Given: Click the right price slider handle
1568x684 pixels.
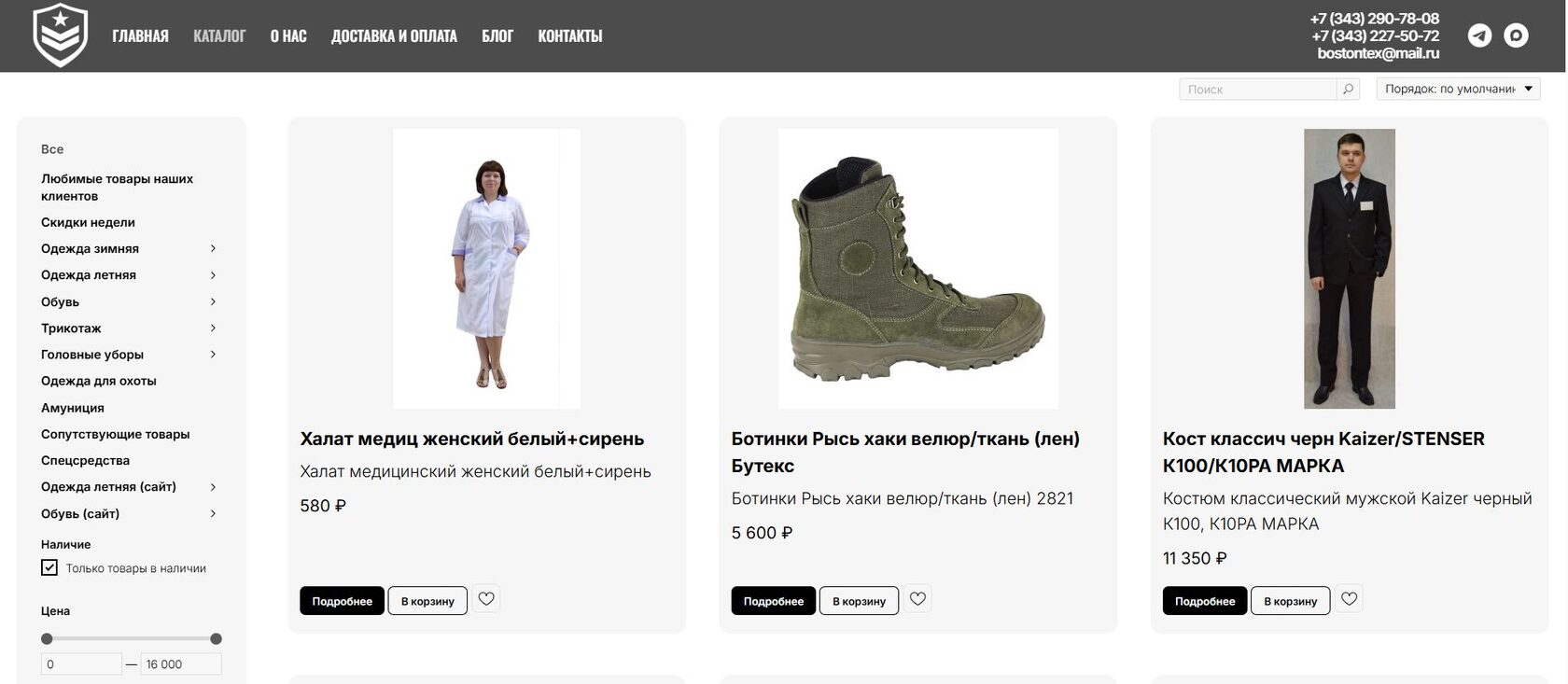Looking at the screenshot, I should pyautogui.click(x=217, y=639).
